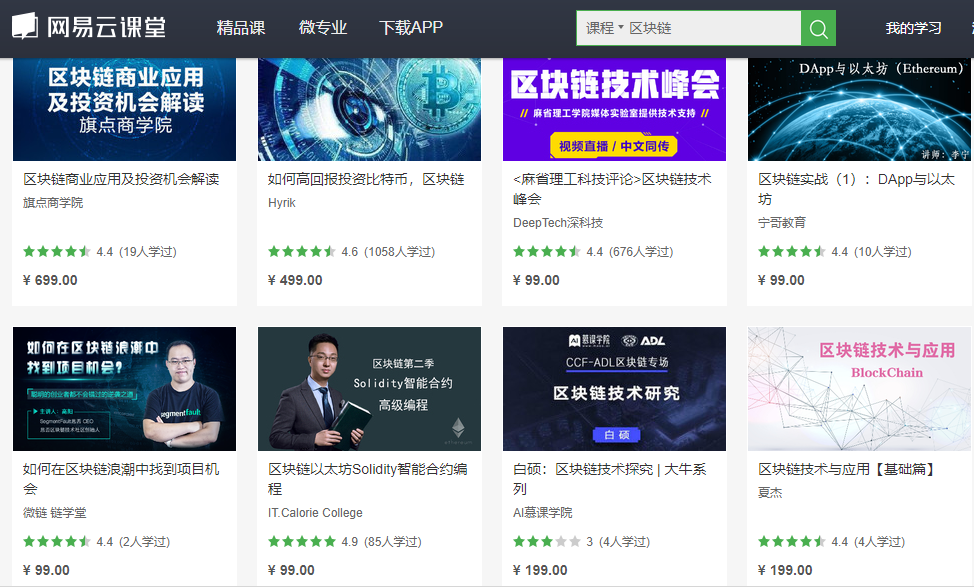
Task: Open the Solidity智能合约高级编程 thumbnail
Action: pyautogui.click(x=369, y=389)
